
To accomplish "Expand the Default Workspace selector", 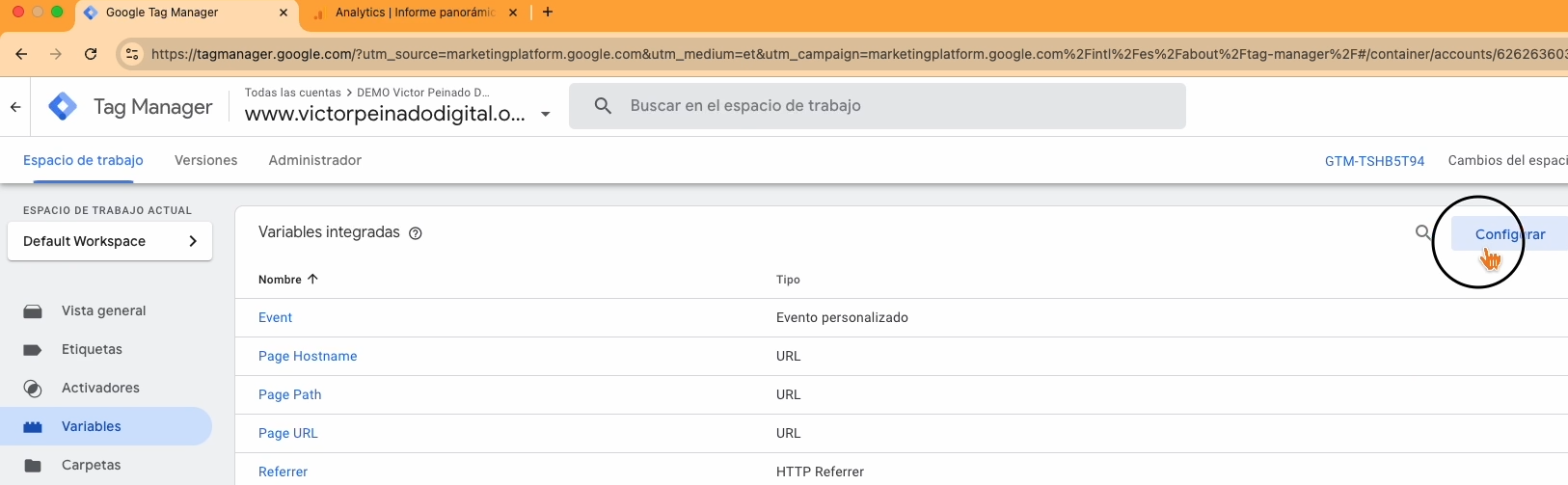I will (110, 241).
